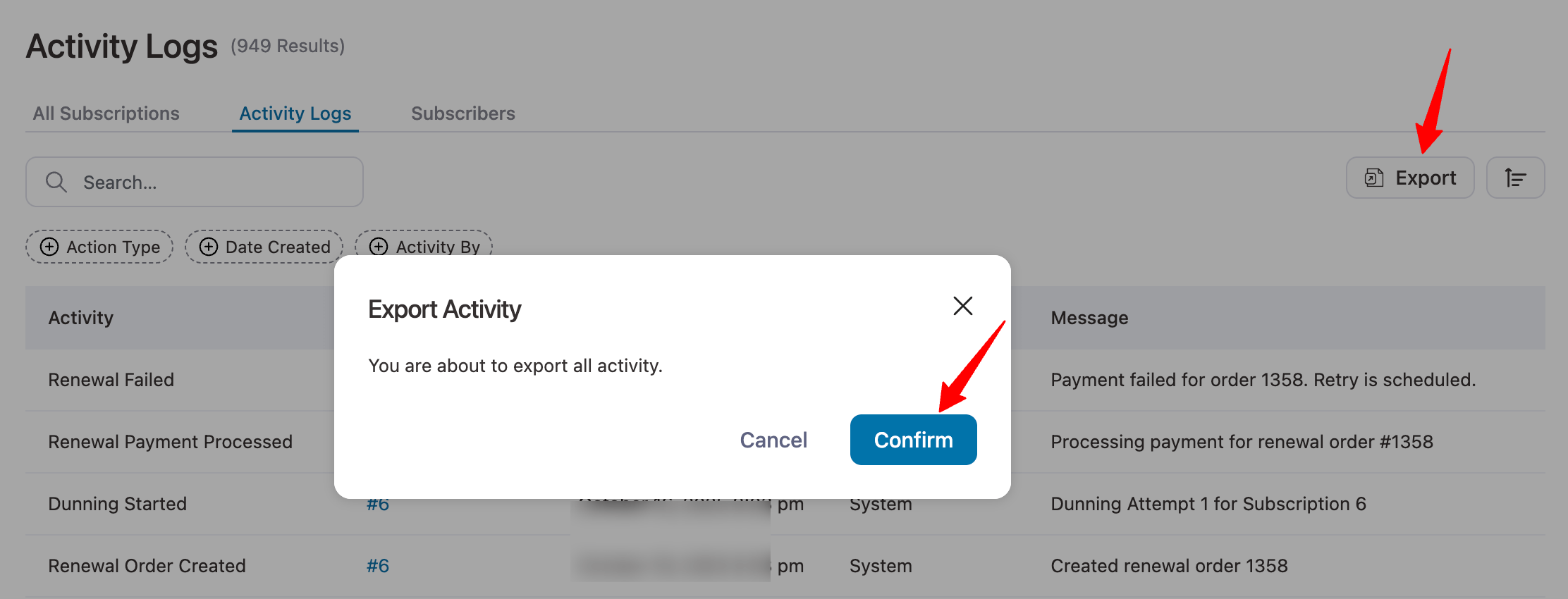Click the search magnifier icon

click(57, 181)
